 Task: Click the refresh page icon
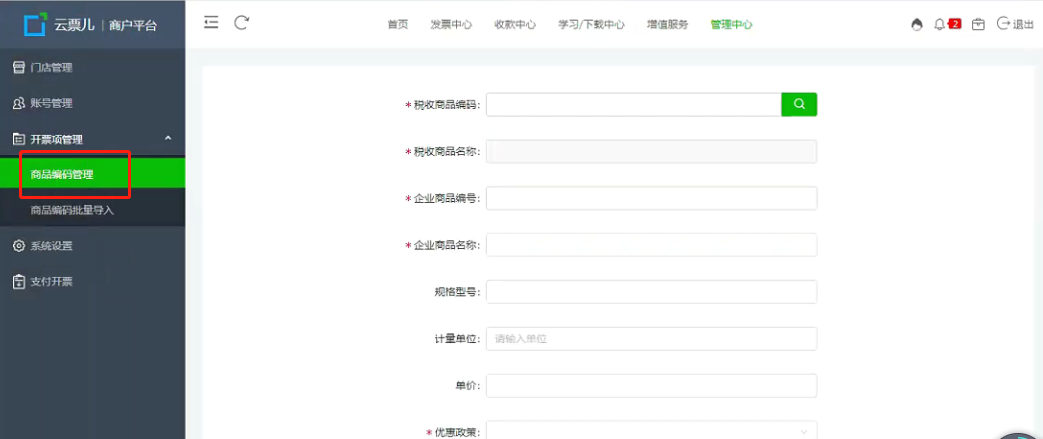[241, 23]
